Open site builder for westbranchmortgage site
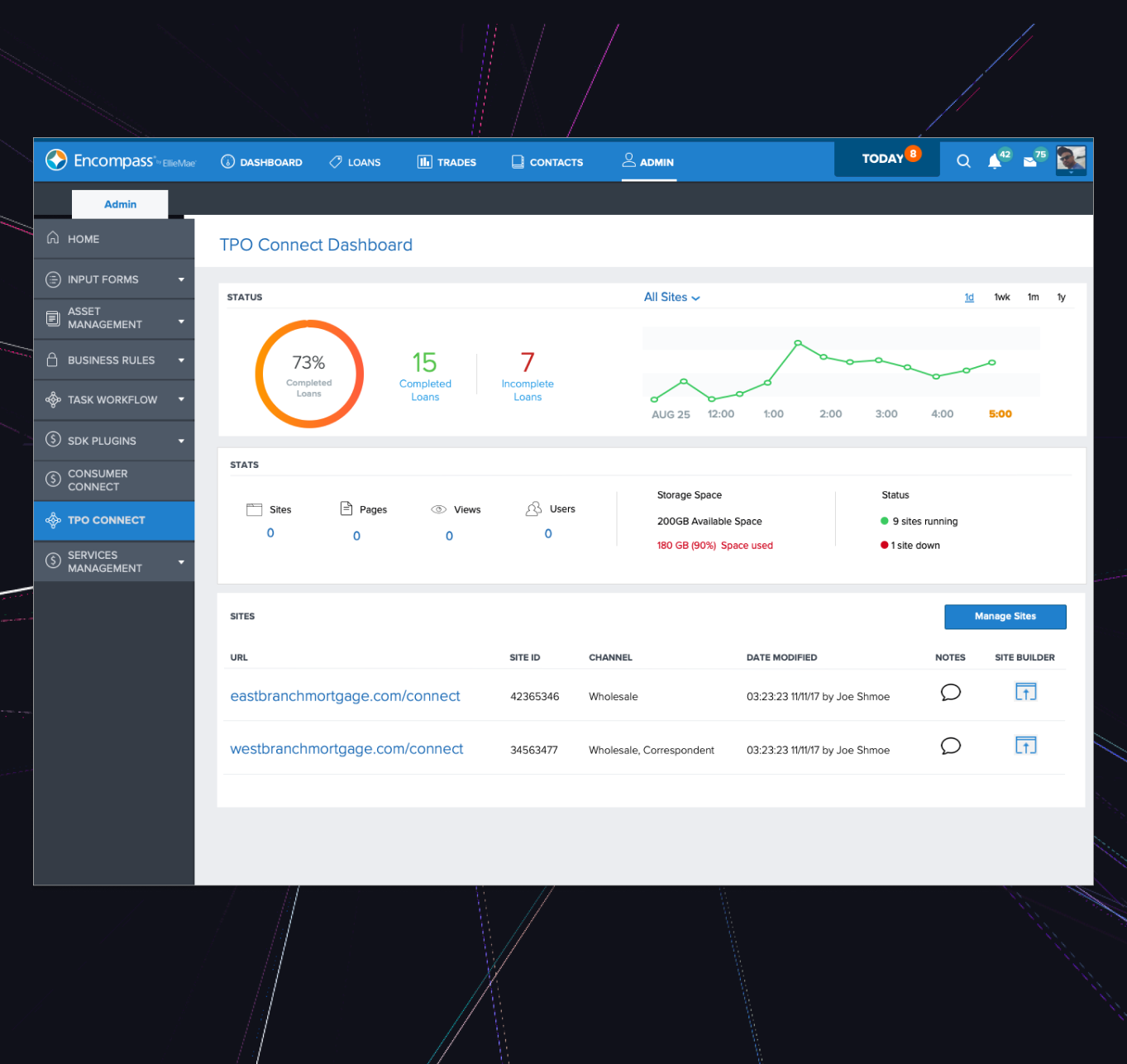 [1025, 746]
